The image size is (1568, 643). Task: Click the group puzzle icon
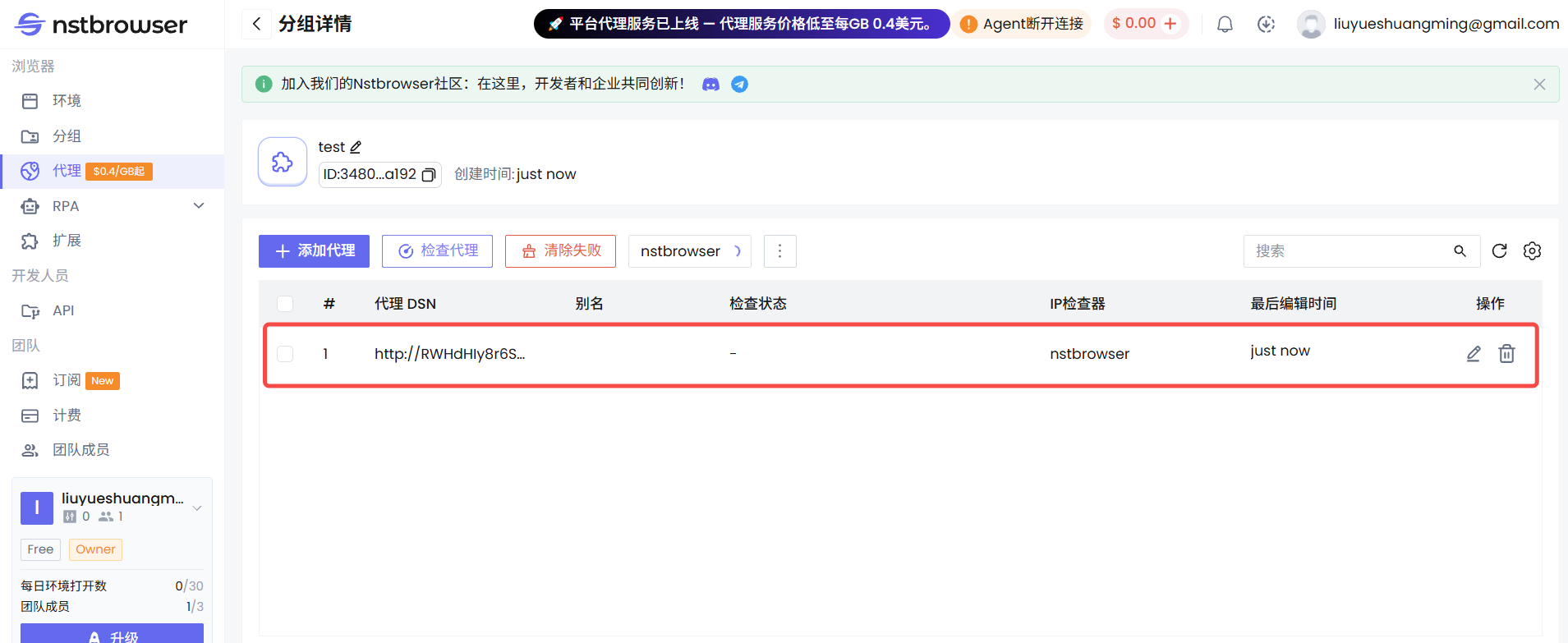pyautogui.click(x=283, y=162)
